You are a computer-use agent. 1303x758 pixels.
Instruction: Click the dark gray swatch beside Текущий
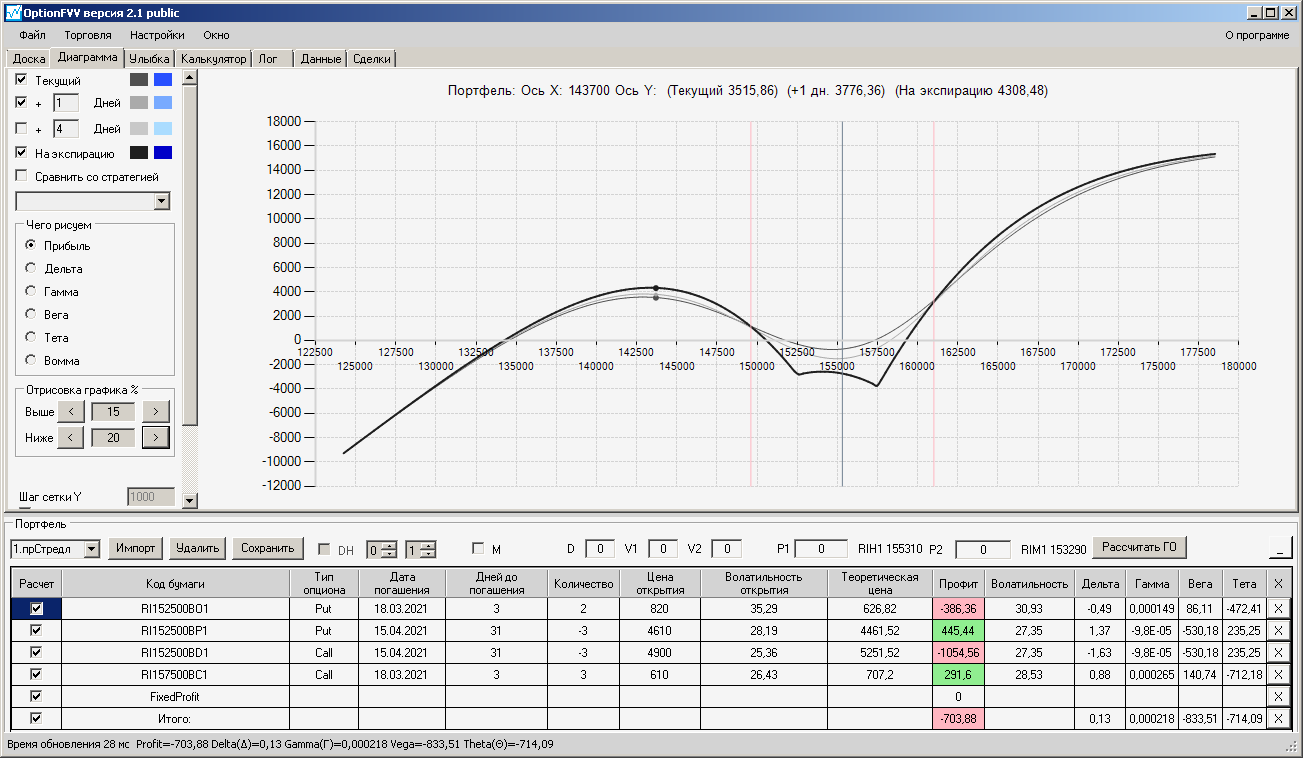[x=139, y=79]
